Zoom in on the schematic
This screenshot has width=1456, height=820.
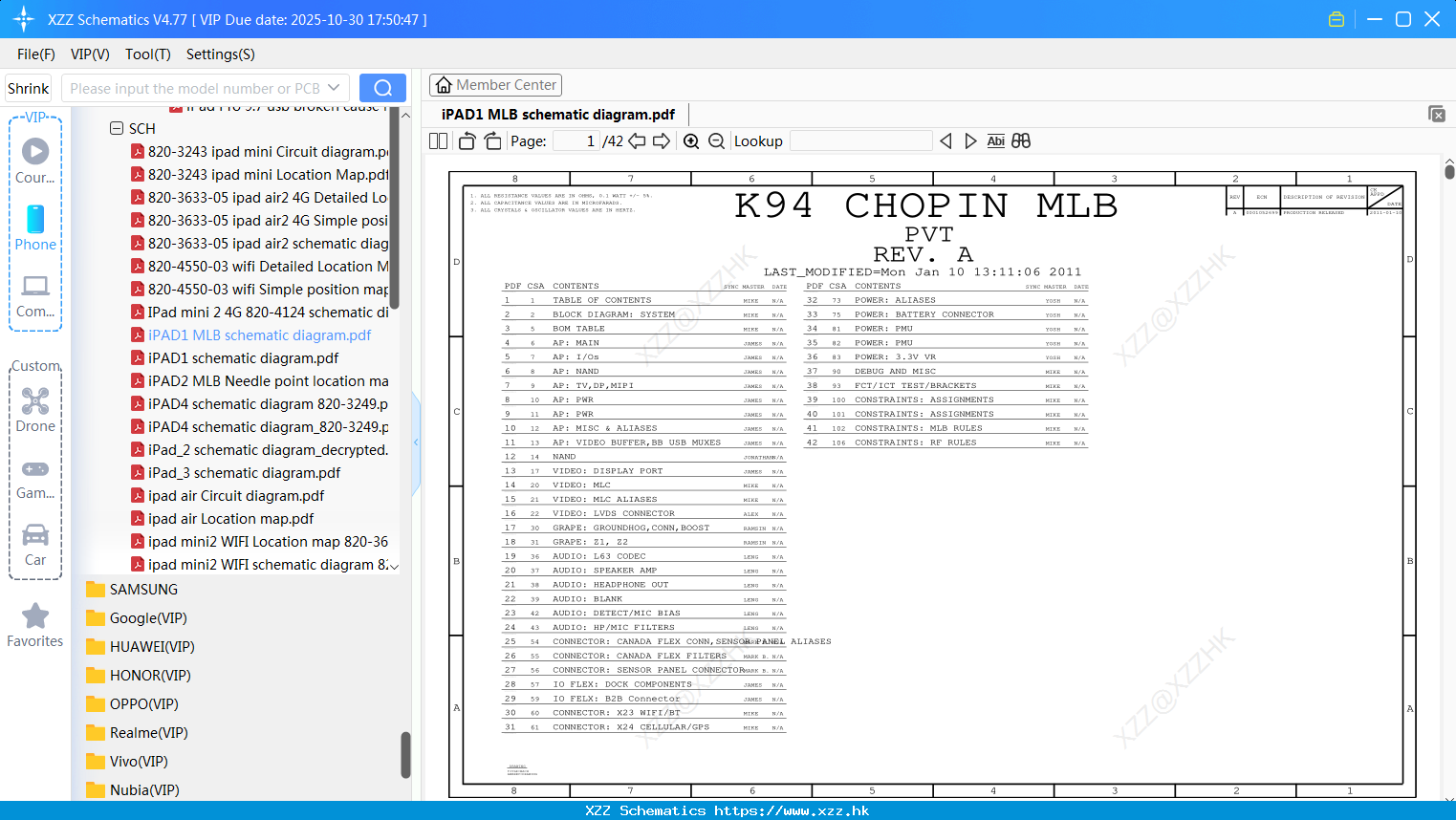point(691,141)
